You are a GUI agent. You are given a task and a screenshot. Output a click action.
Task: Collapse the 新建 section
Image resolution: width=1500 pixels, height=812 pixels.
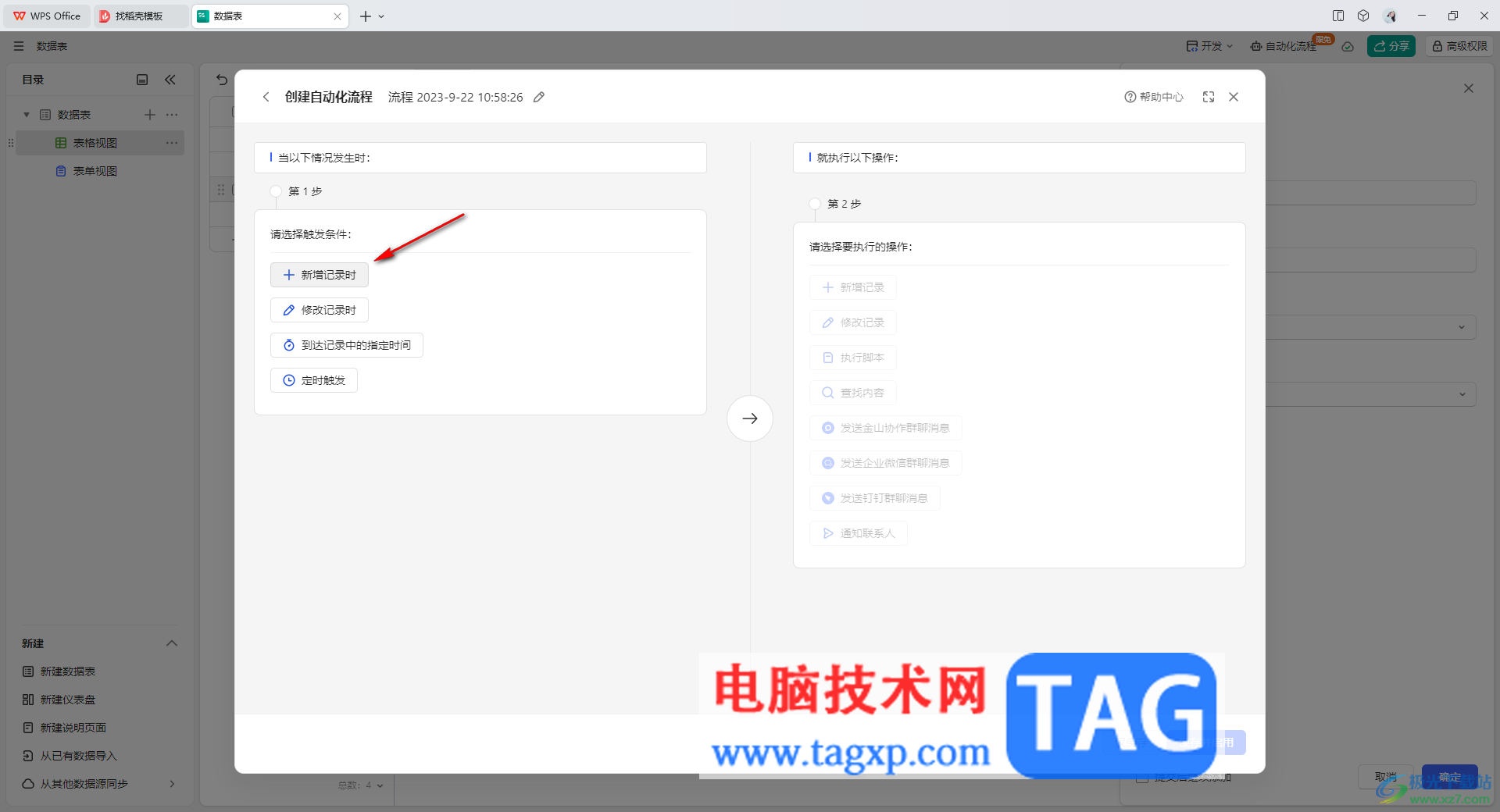(172, 643)
